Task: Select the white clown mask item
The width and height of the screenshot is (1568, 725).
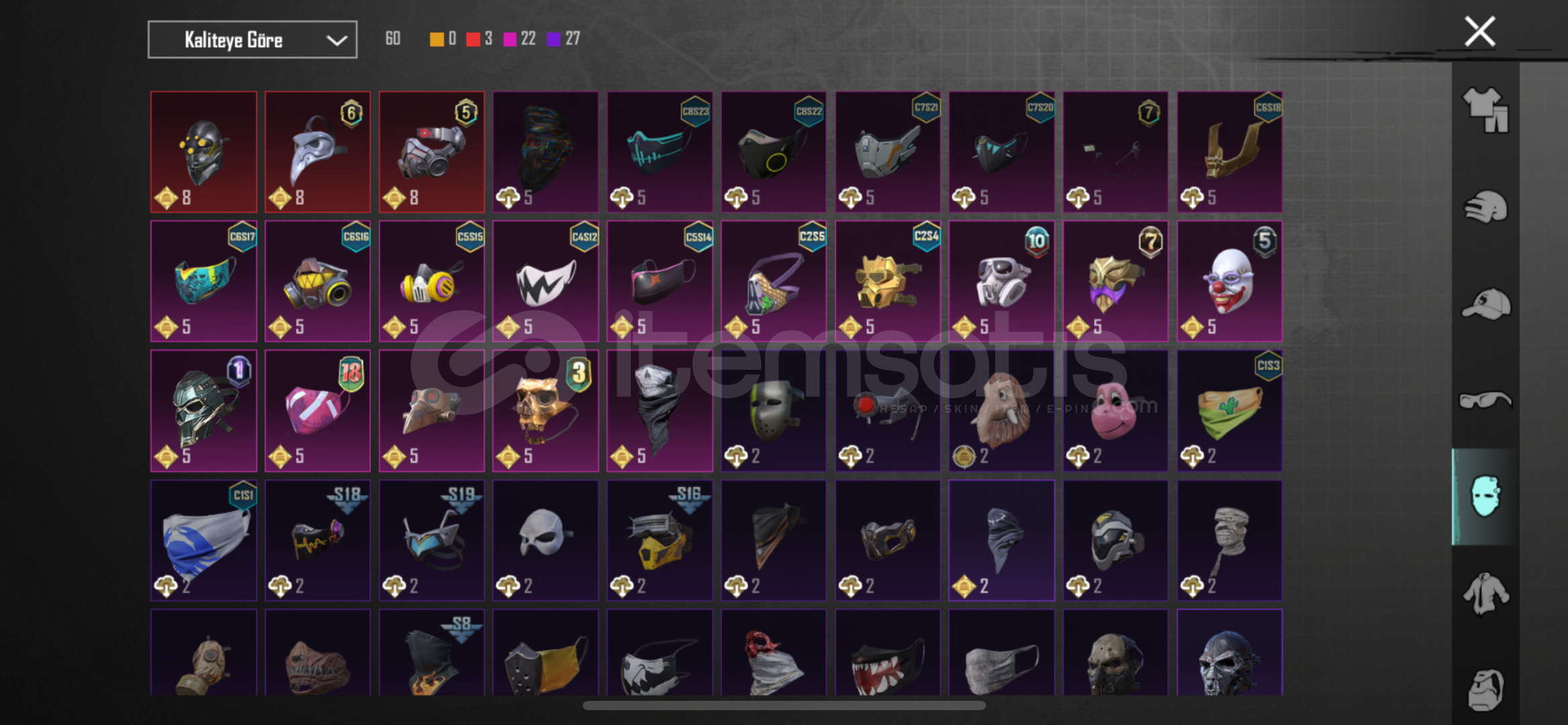Action: 1229,281
